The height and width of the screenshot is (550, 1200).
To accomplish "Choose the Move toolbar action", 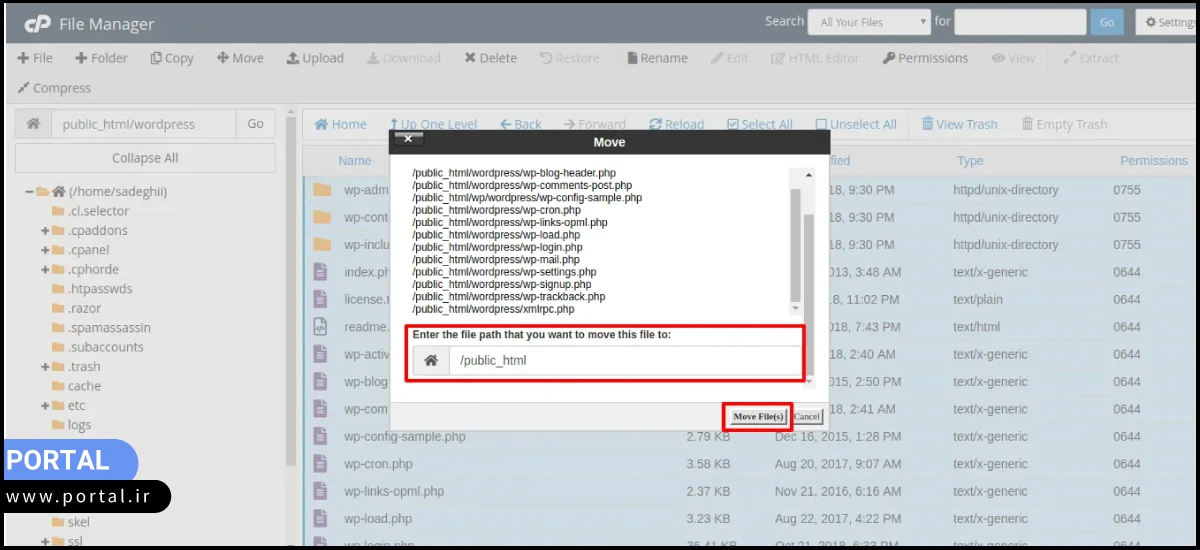I will coord(240,58).
